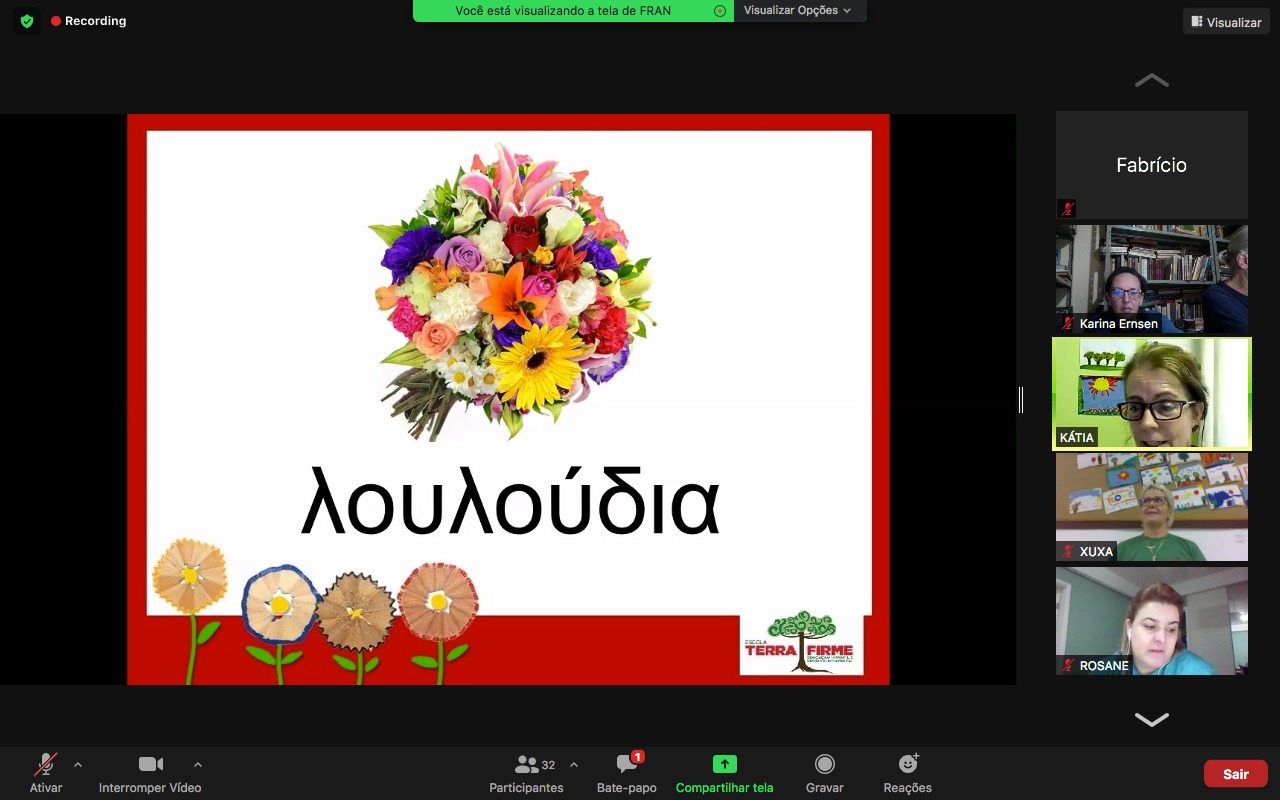Image resolution: width=1280 pixels, height=800 pixels.
Task: Click the info icon in sharing banner
Action: click(x=720, y=11)
